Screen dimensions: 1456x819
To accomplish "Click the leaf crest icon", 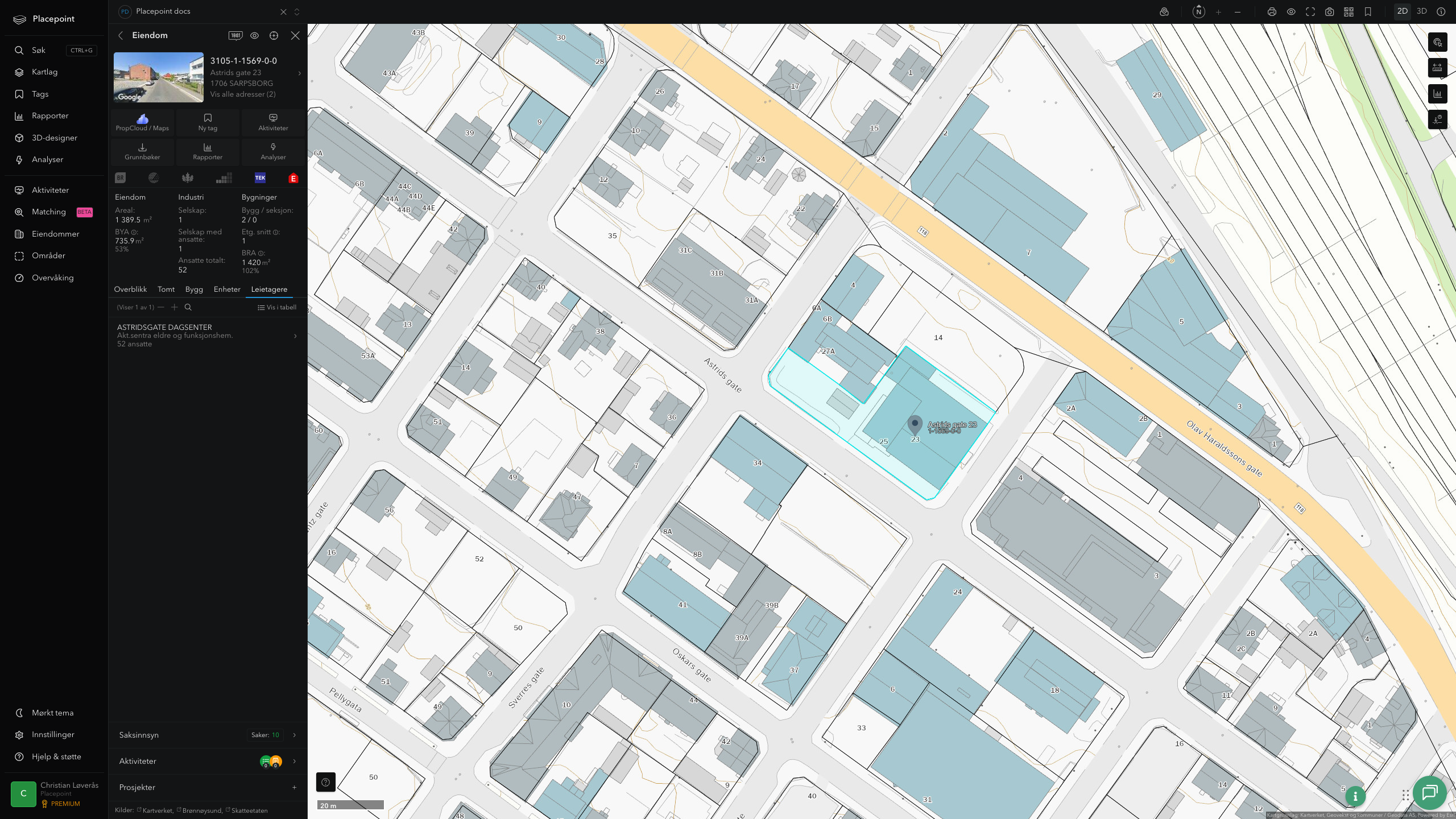I will click(188, 178).
